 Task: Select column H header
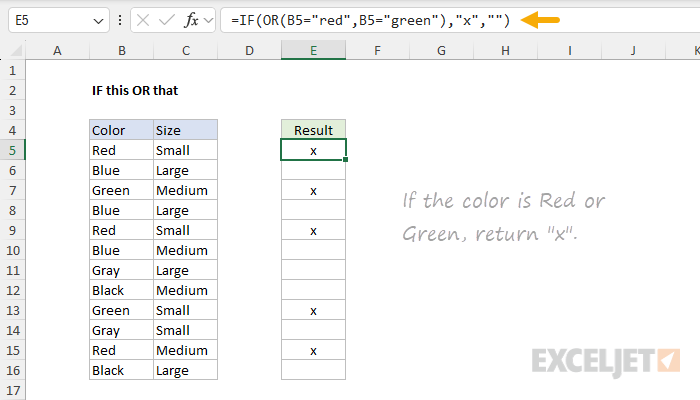[x=505, y=50]
